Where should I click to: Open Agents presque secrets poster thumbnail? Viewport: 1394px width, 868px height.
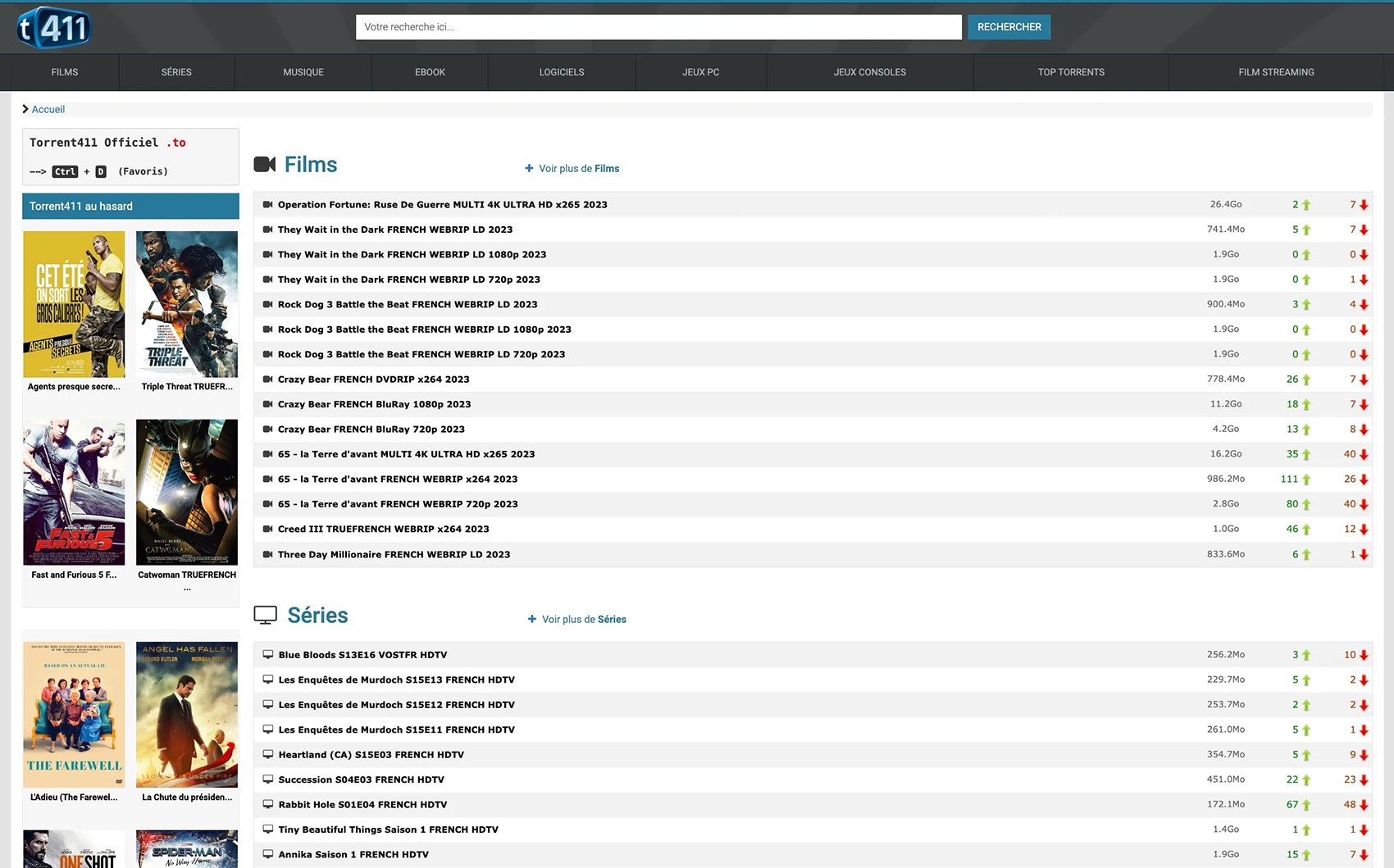pyautogui.click(x=74, y=304)
